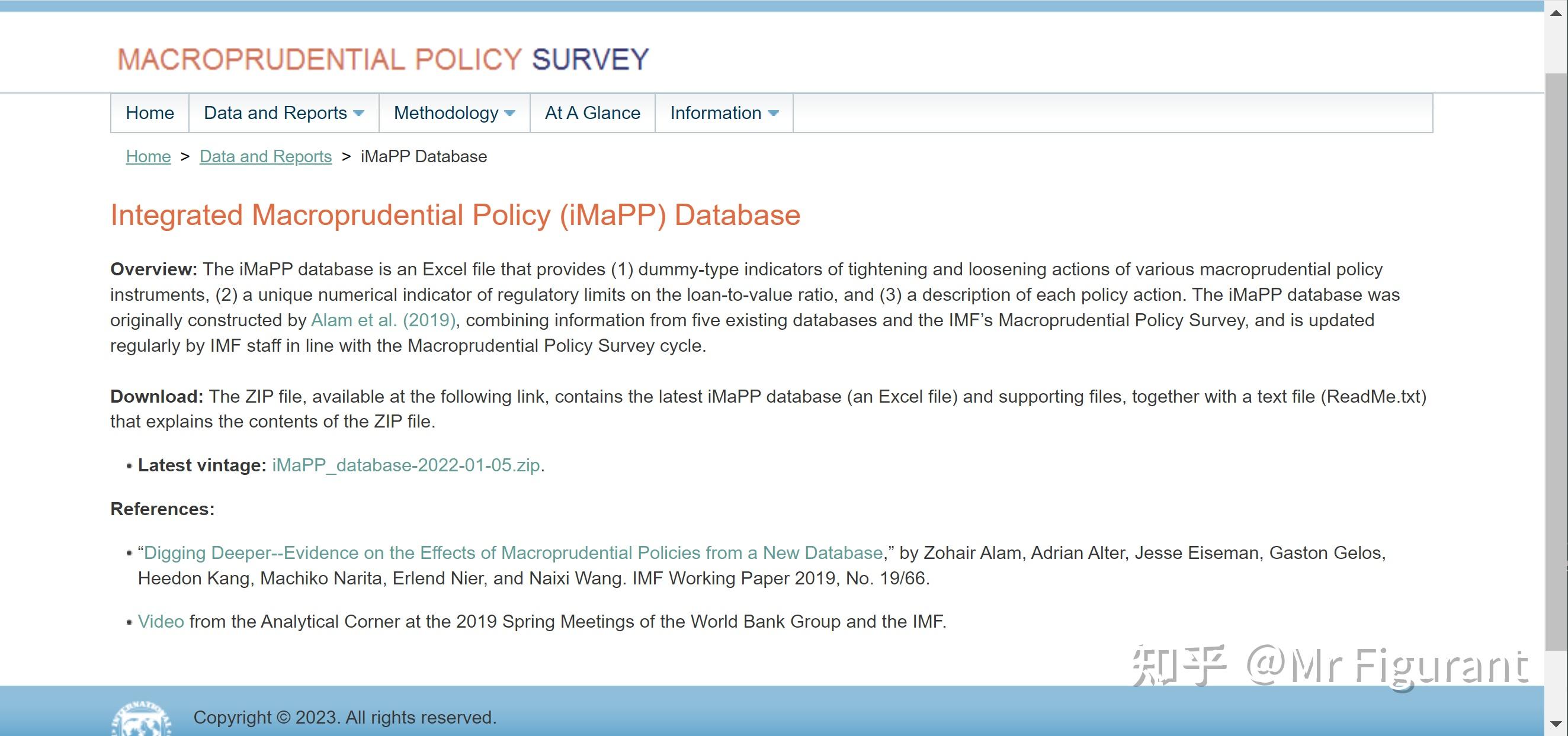Click the scrollbar down arrow
Image resolution: width=1568 pixels, height=736 pixels.
1556,724
